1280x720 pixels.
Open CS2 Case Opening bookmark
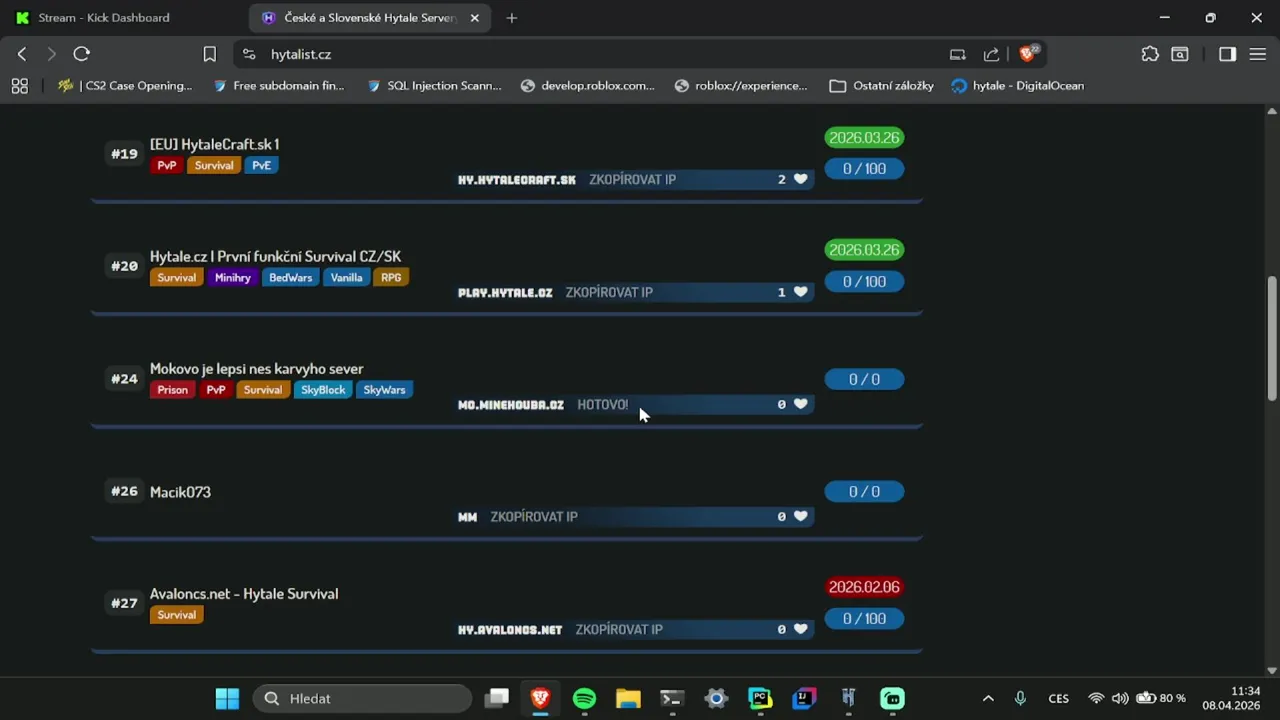click(x=125, y=86)
